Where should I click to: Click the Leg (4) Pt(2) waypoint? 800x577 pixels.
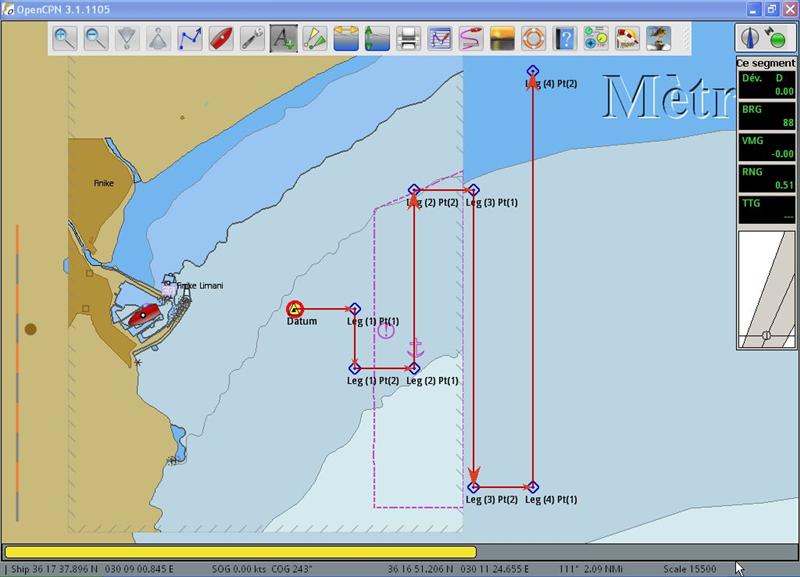coord(532,72)
